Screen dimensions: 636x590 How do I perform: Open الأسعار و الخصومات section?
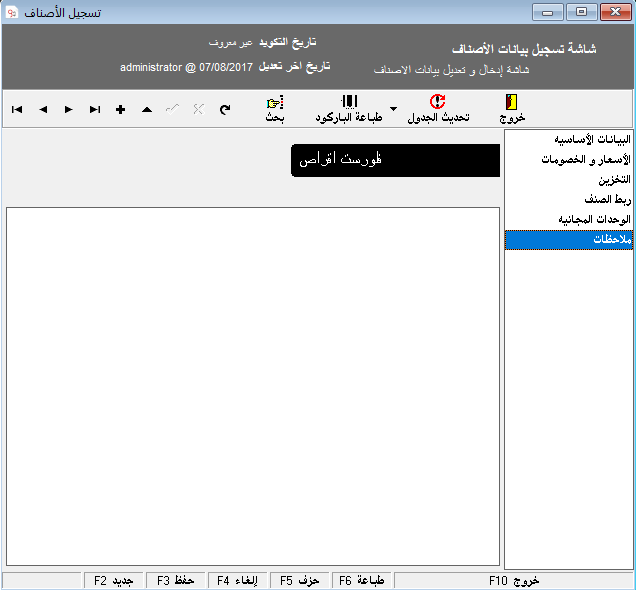pos(569,159)
